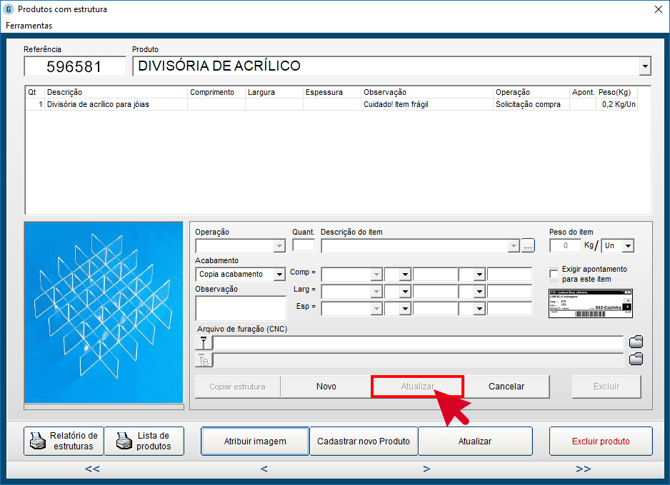Click the Observação column header
The width and height of the screenshot is (670, 485).
(x=427, y=92)
